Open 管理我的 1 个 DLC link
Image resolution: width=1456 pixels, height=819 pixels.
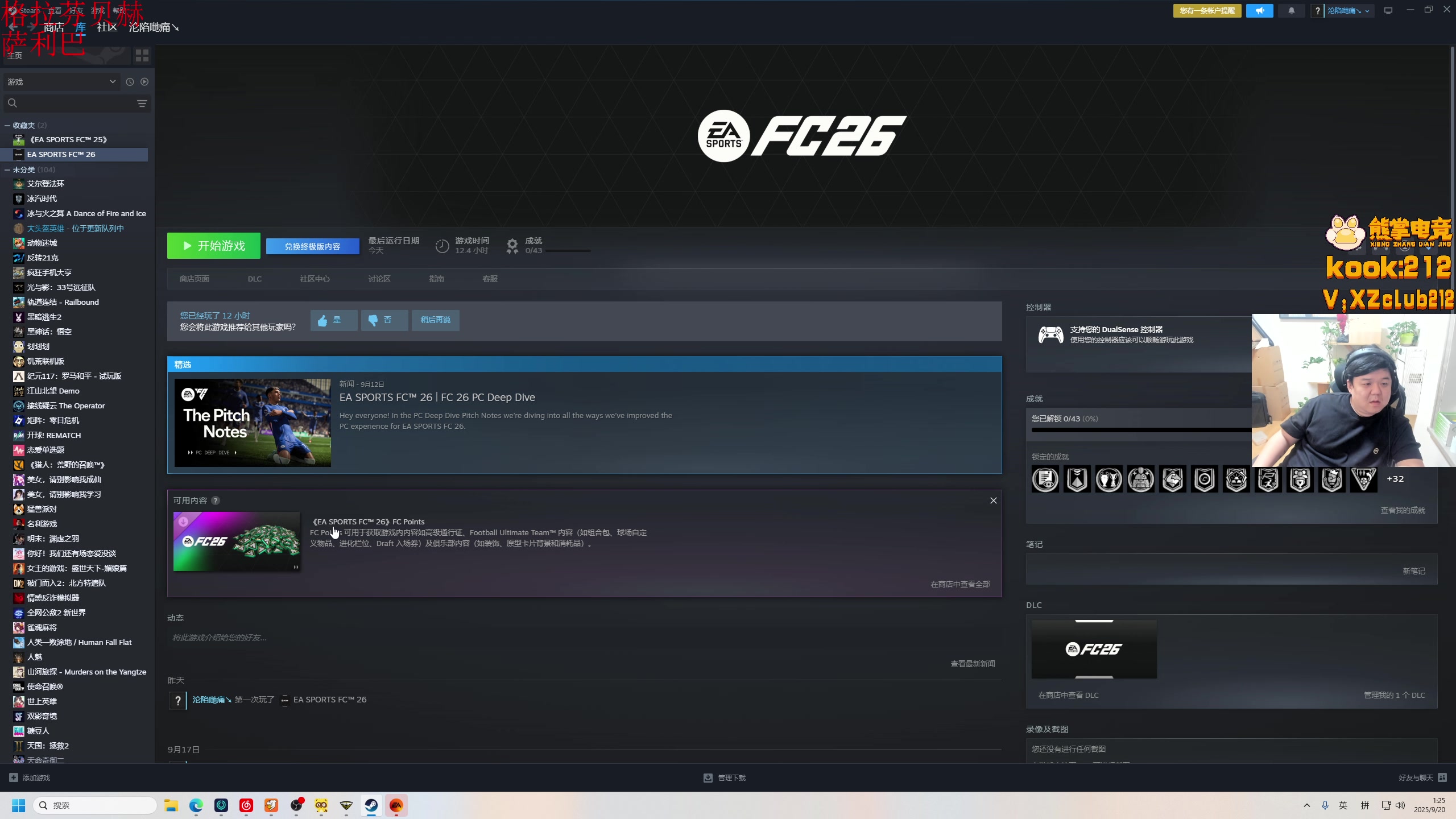tap(1395, 695)
